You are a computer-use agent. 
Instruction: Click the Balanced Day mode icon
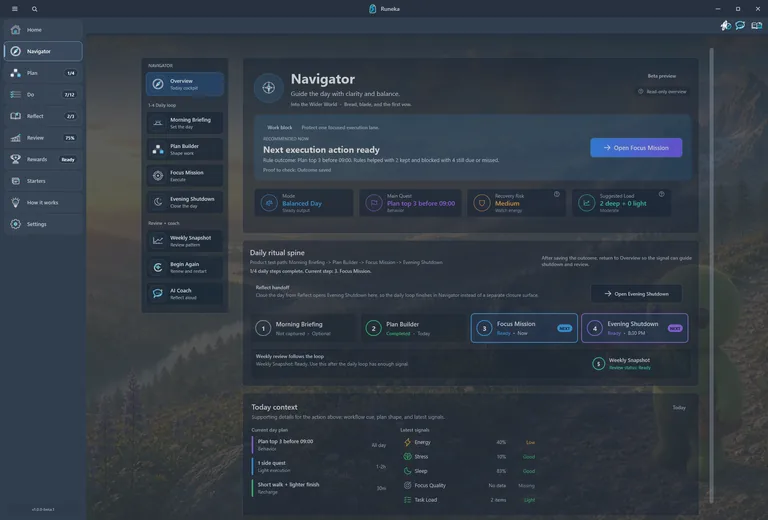pos(269,203)
